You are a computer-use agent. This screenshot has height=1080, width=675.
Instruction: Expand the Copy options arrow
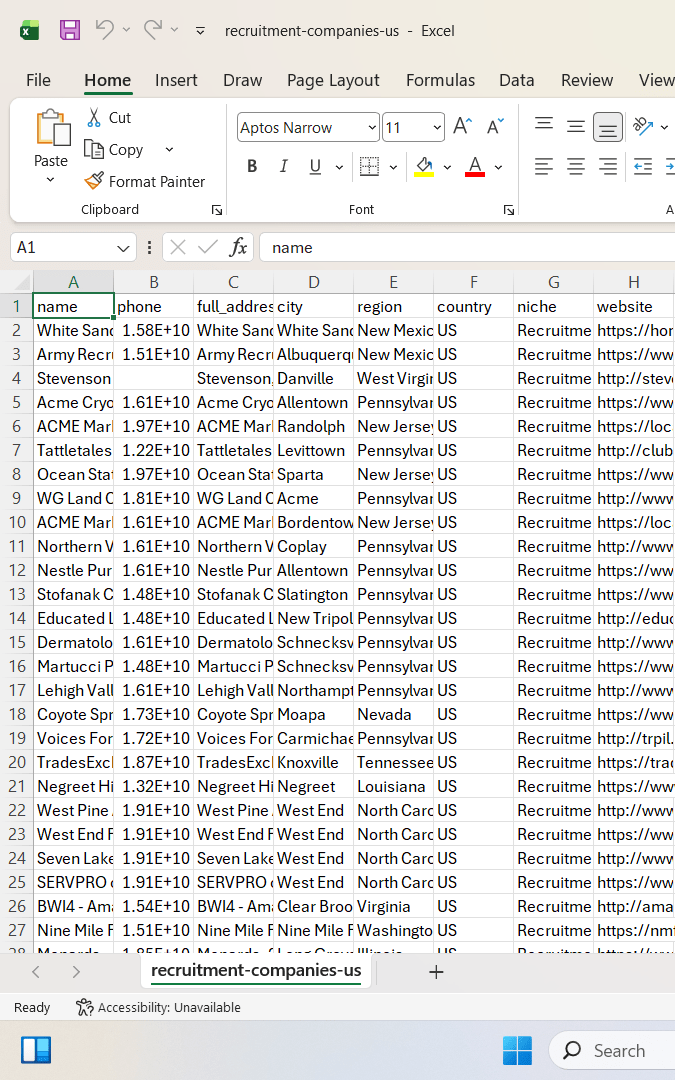click(169, 149)
